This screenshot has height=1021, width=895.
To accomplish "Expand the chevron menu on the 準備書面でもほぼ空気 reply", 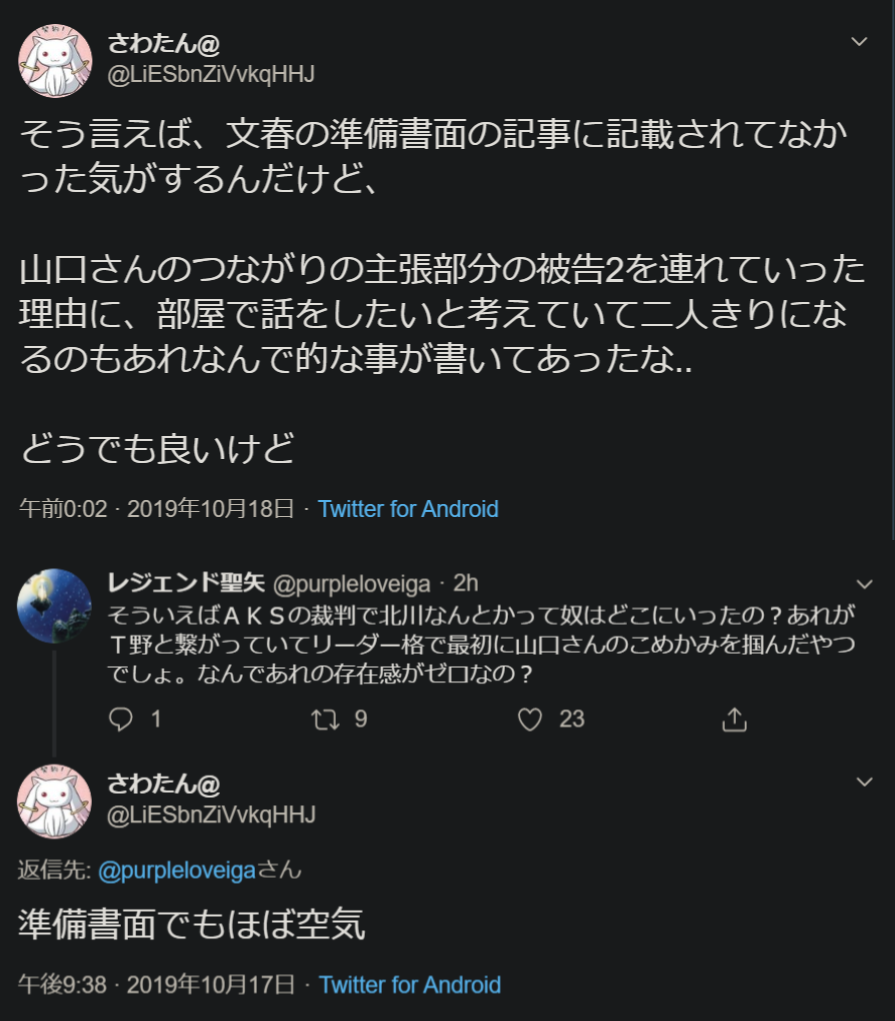I will point(865,781).
